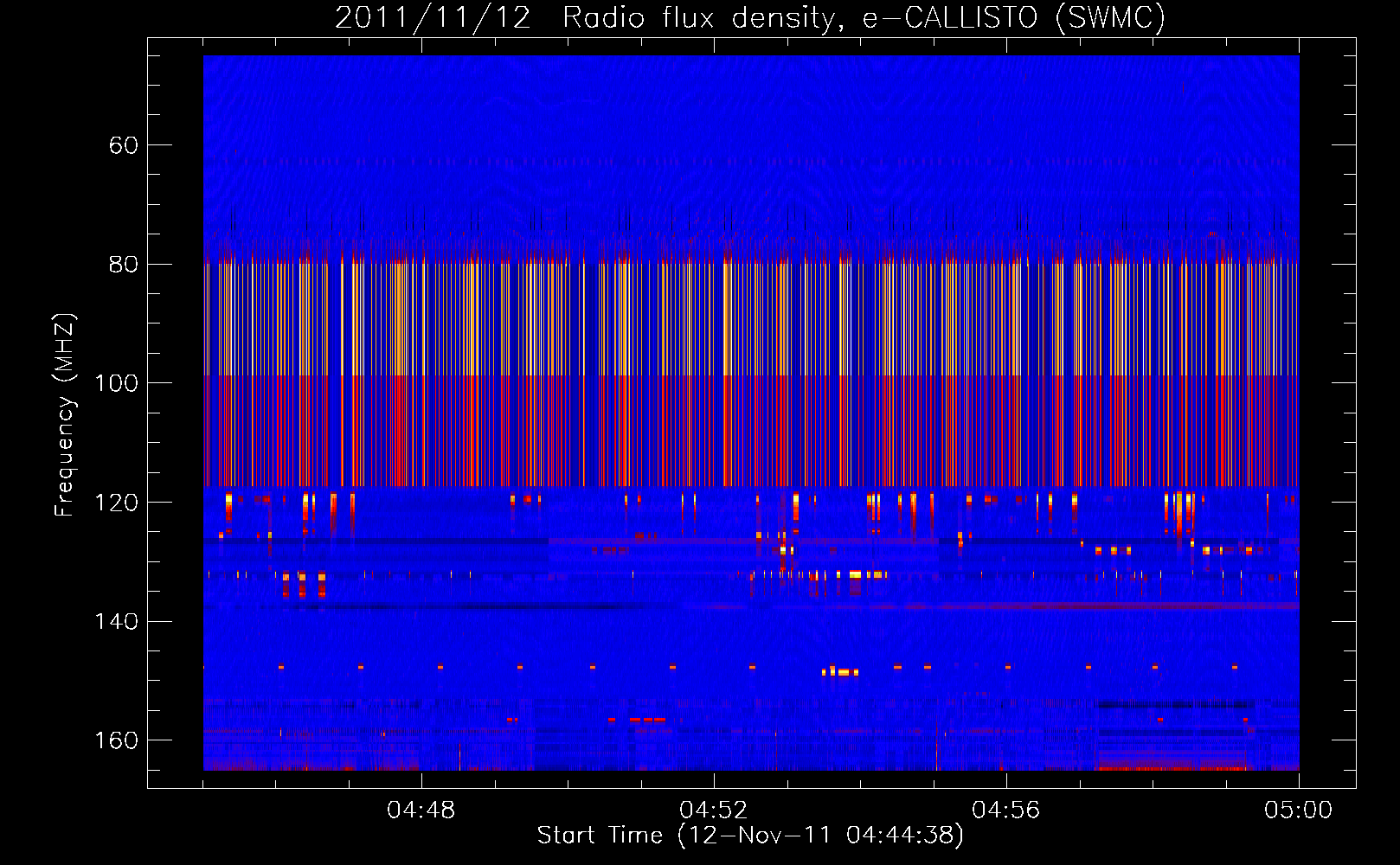Screen dimensions: 1400x865
Task: Click the 160 frequency tick label
Action: (117, 740)
